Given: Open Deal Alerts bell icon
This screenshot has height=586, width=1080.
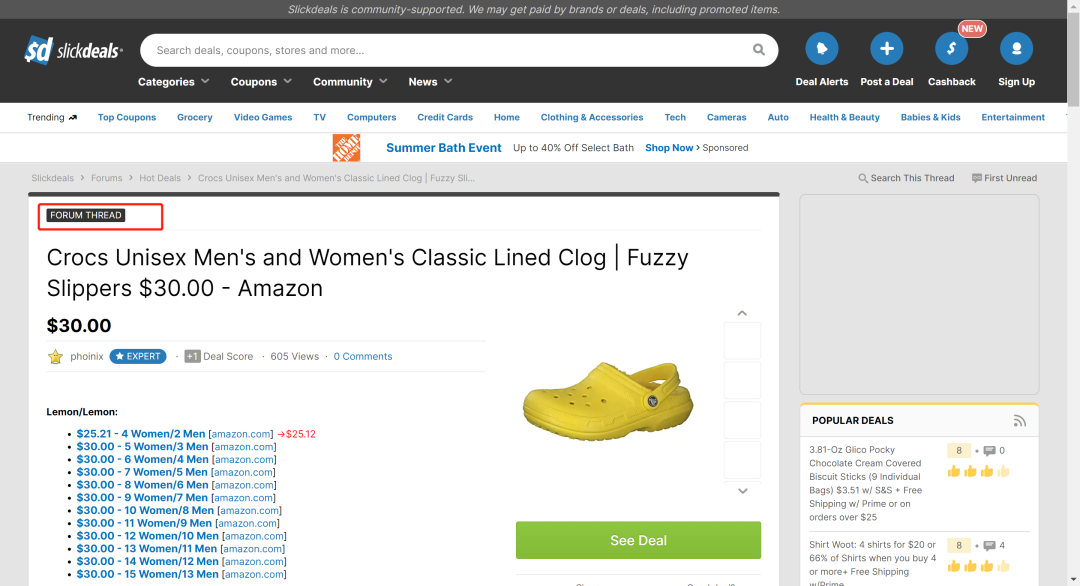Looking at the screenshot, I should click(x=822, y=49).
